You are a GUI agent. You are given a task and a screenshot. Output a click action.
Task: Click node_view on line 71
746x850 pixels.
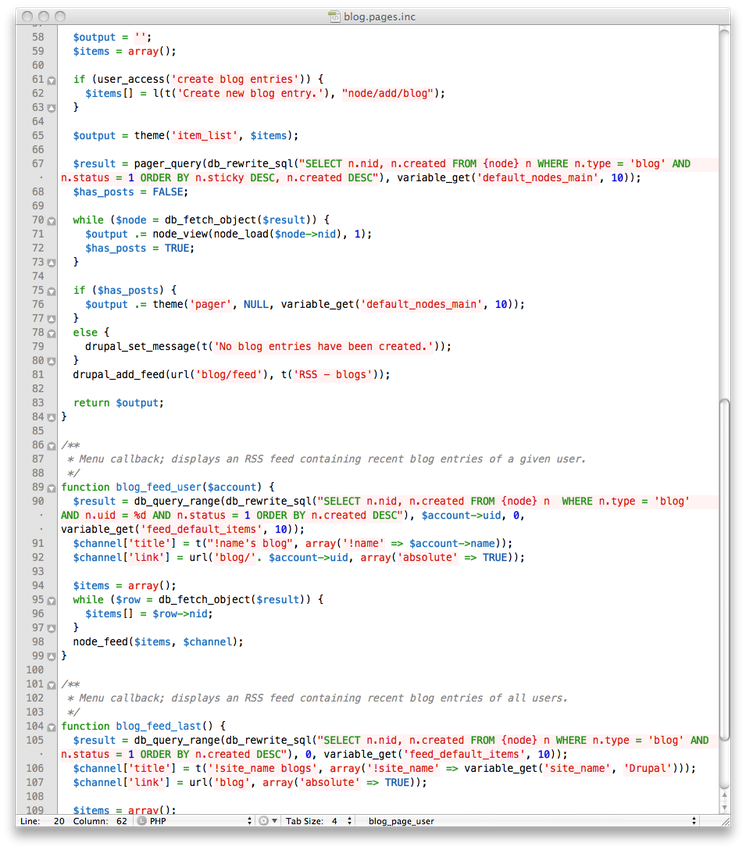point(180,234)
